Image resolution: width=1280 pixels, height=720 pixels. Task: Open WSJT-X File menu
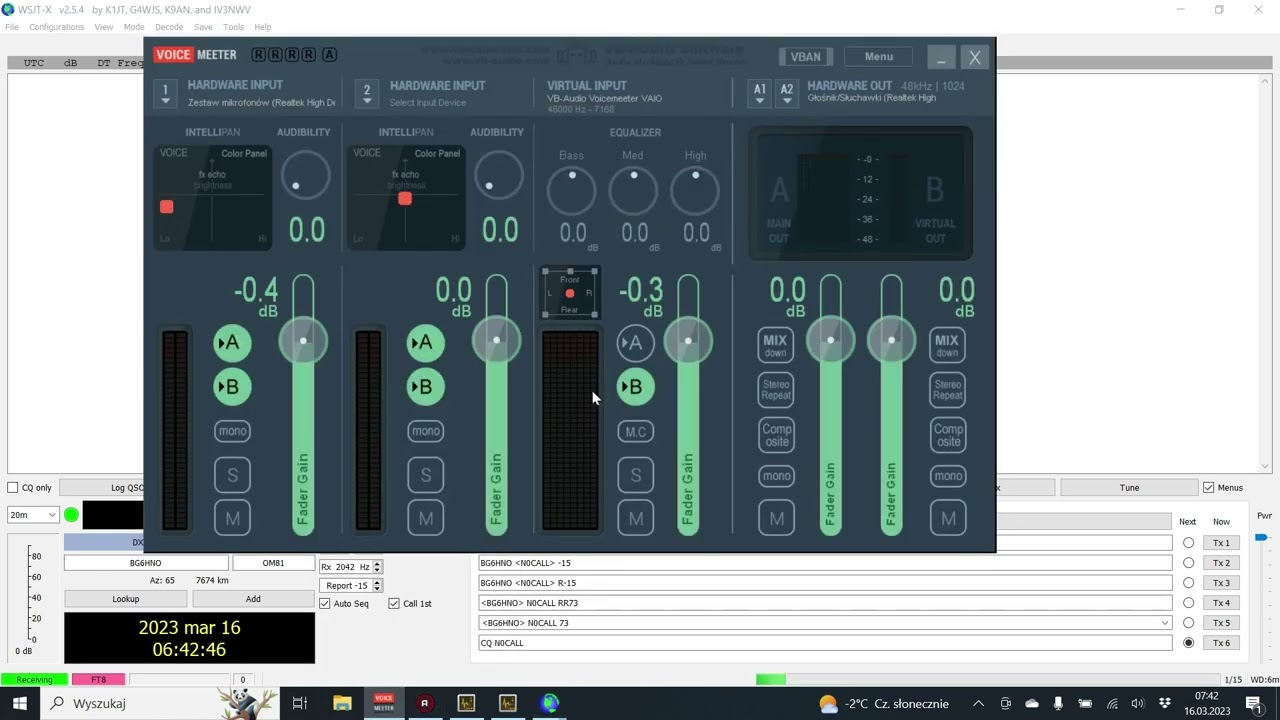pyautogui.click(x=12, y=27)
